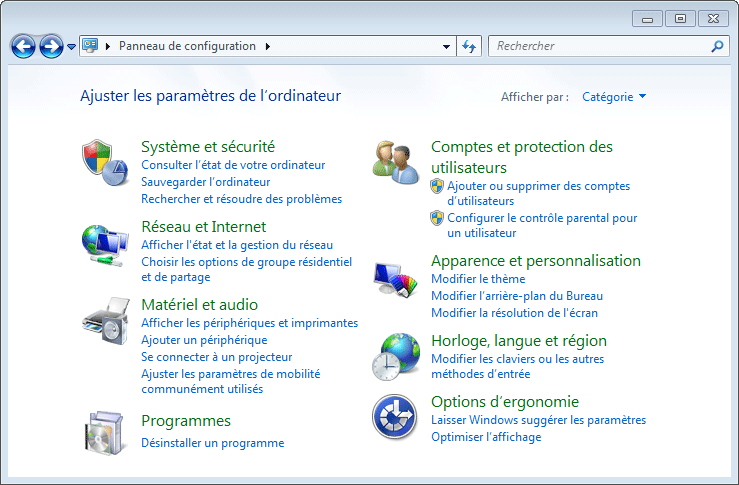Expand the arrow before Panneau de configuration
The height and width of the screenshot is (485, 739).
[108, 46]
